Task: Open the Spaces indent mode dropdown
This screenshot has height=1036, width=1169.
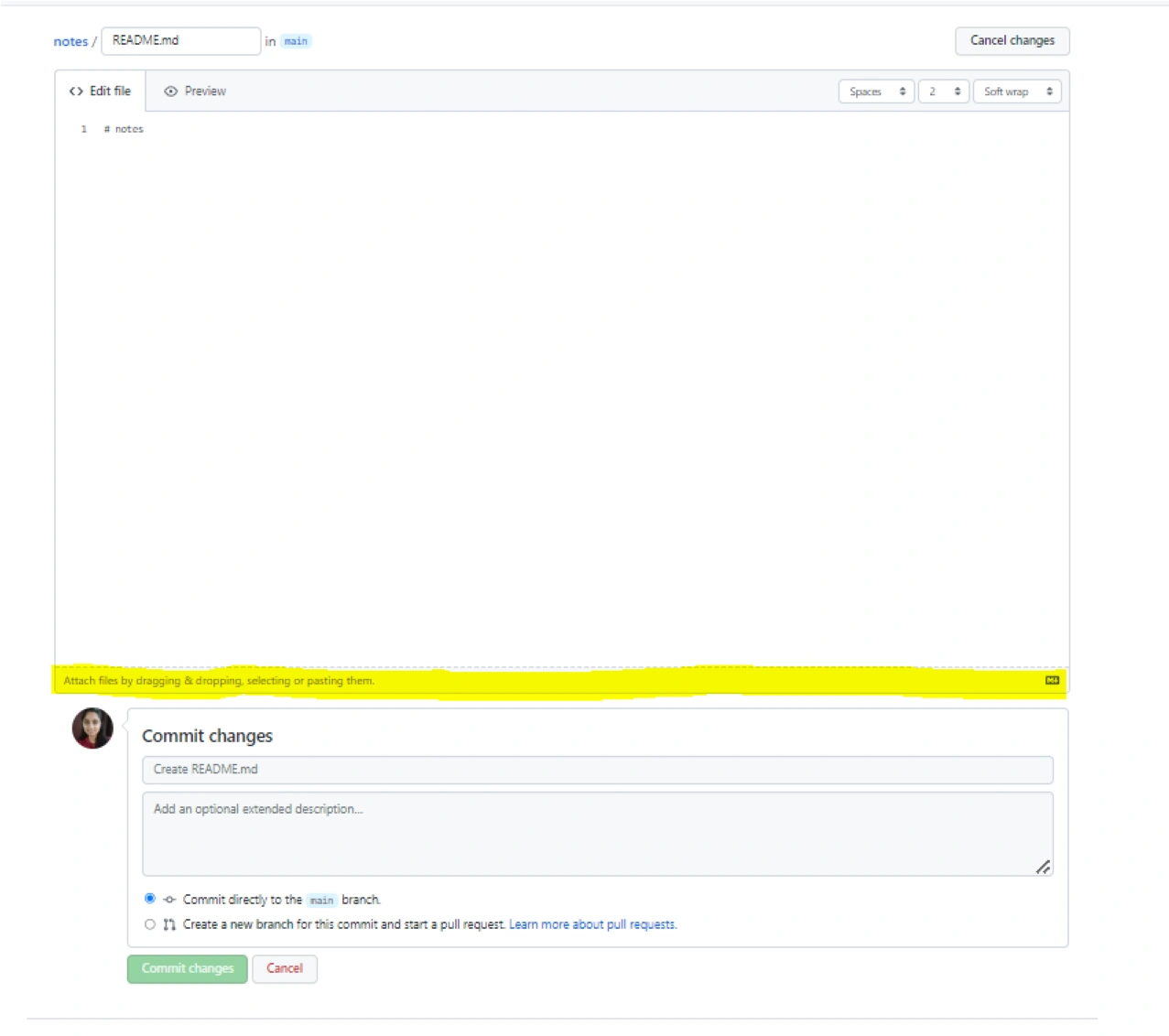Action: (x=876, y=92)
